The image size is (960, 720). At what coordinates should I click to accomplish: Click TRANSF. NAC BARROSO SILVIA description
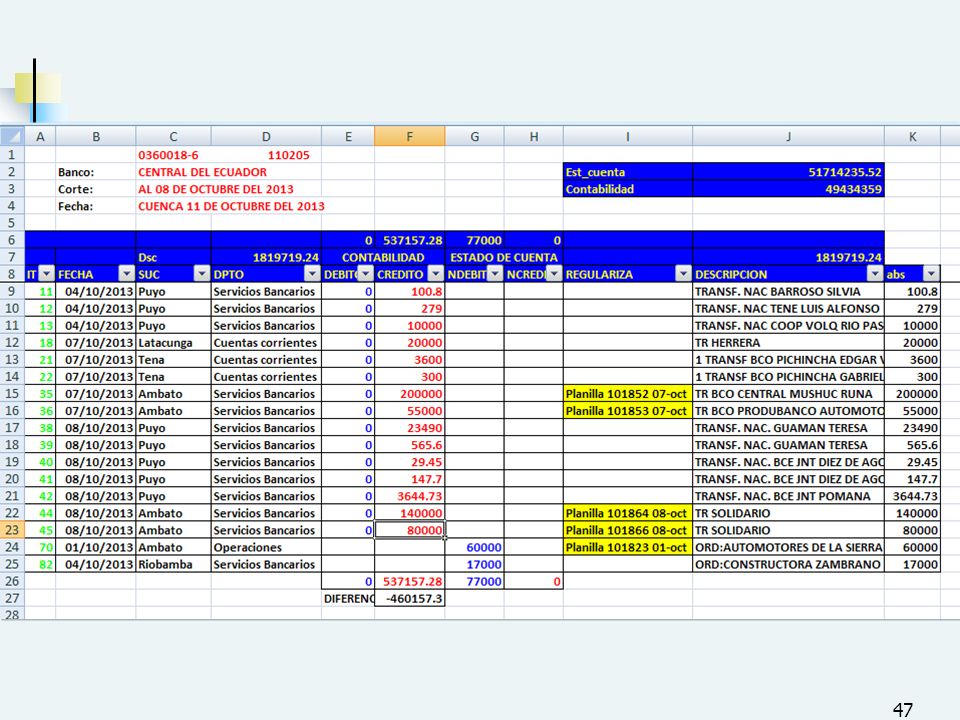[789, 291]
